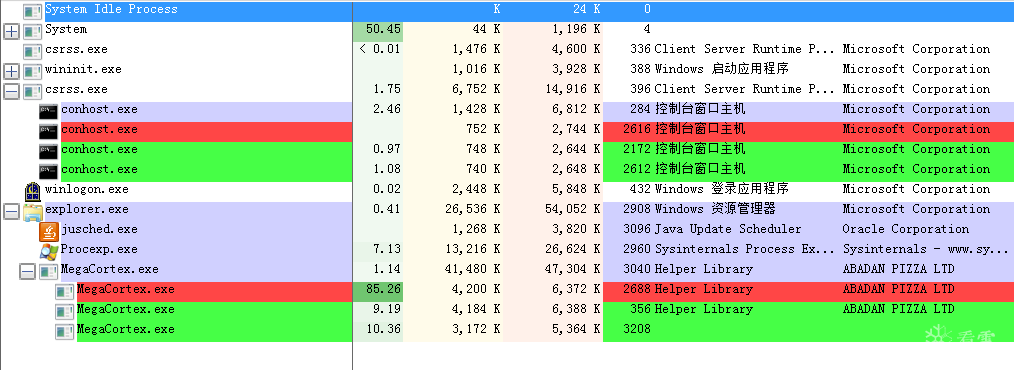Click the console icon of conhost.exe PID 284
The width and height of the screenshot is (1014, 370).
(x=49, y=111)
